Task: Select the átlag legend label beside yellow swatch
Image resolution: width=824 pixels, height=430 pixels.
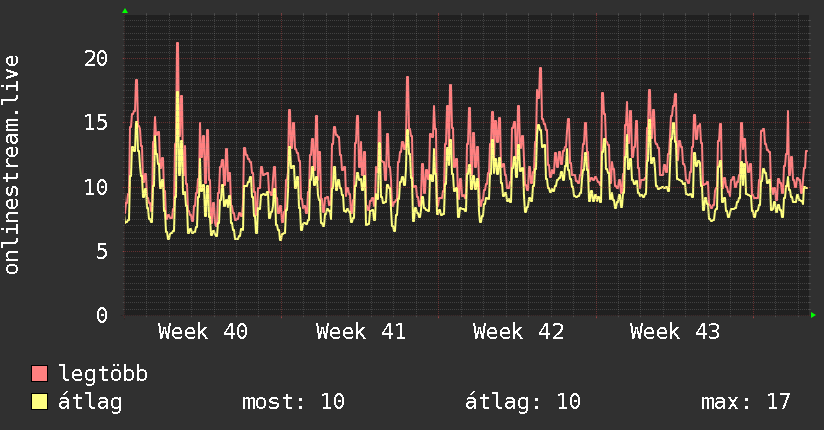Action: (x=90, y=402)
